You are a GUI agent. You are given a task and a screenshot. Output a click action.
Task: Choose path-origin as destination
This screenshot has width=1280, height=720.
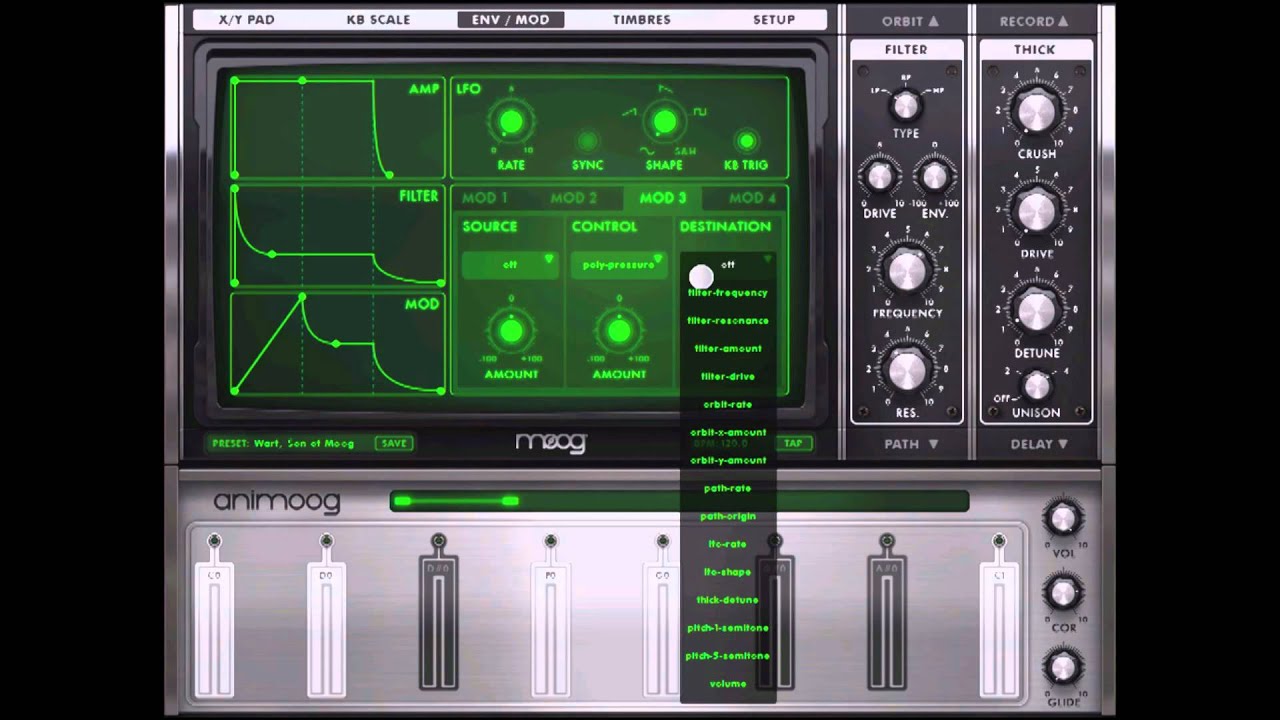pos(728,517)
